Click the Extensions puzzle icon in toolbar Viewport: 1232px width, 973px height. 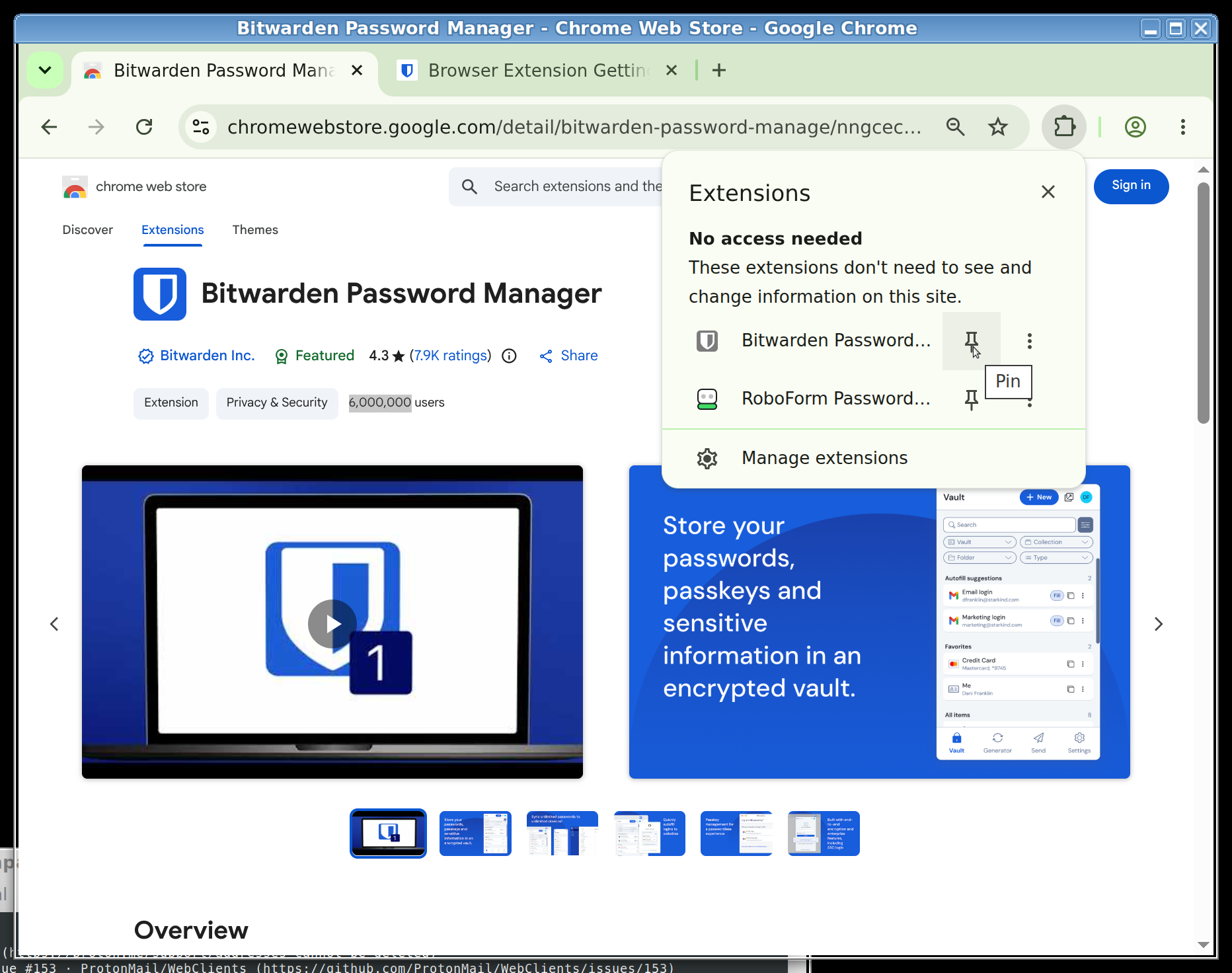point(1064,127)
